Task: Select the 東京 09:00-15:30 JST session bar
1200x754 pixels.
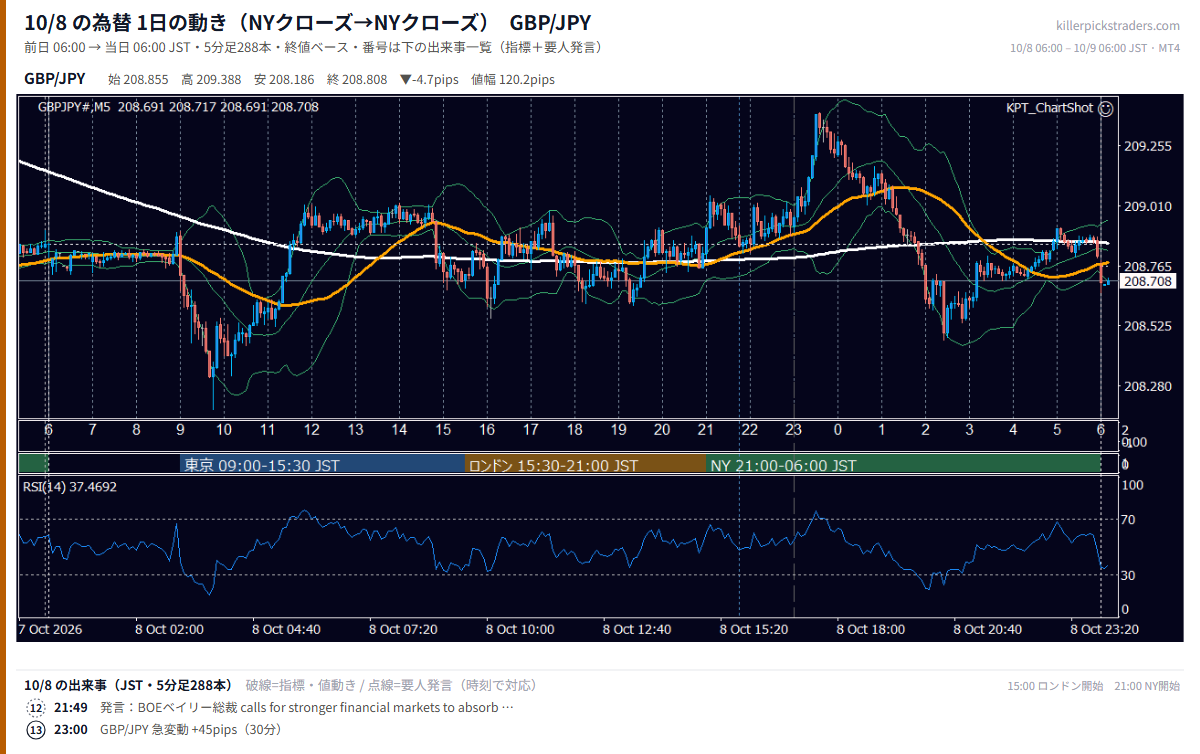Action: (323, 465)
